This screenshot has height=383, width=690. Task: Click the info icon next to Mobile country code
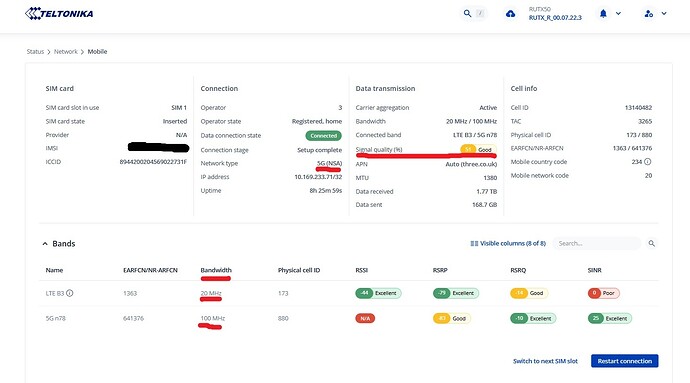point(648,162)
